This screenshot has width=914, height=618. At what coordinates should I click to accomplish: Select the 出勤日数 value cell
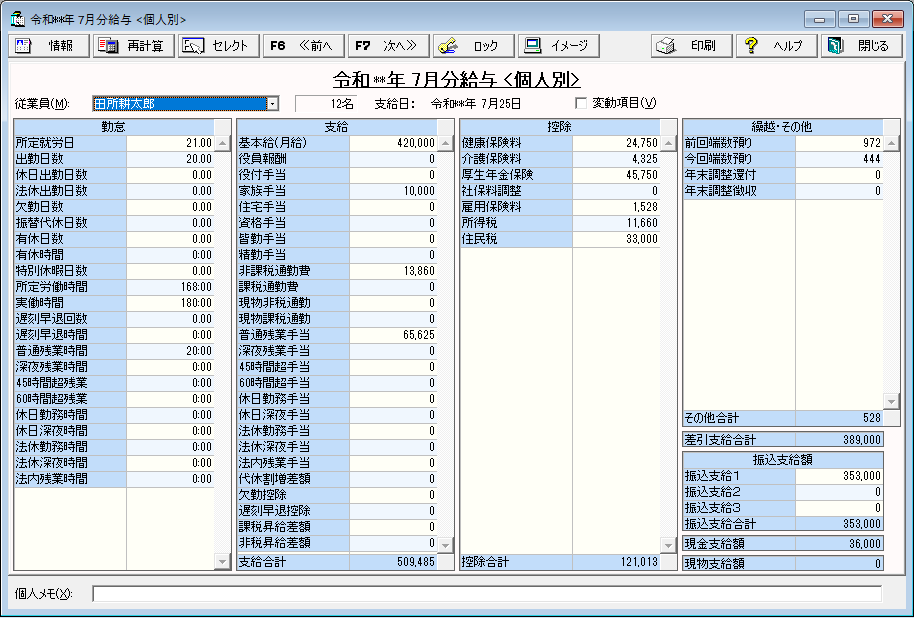(171, 159)
